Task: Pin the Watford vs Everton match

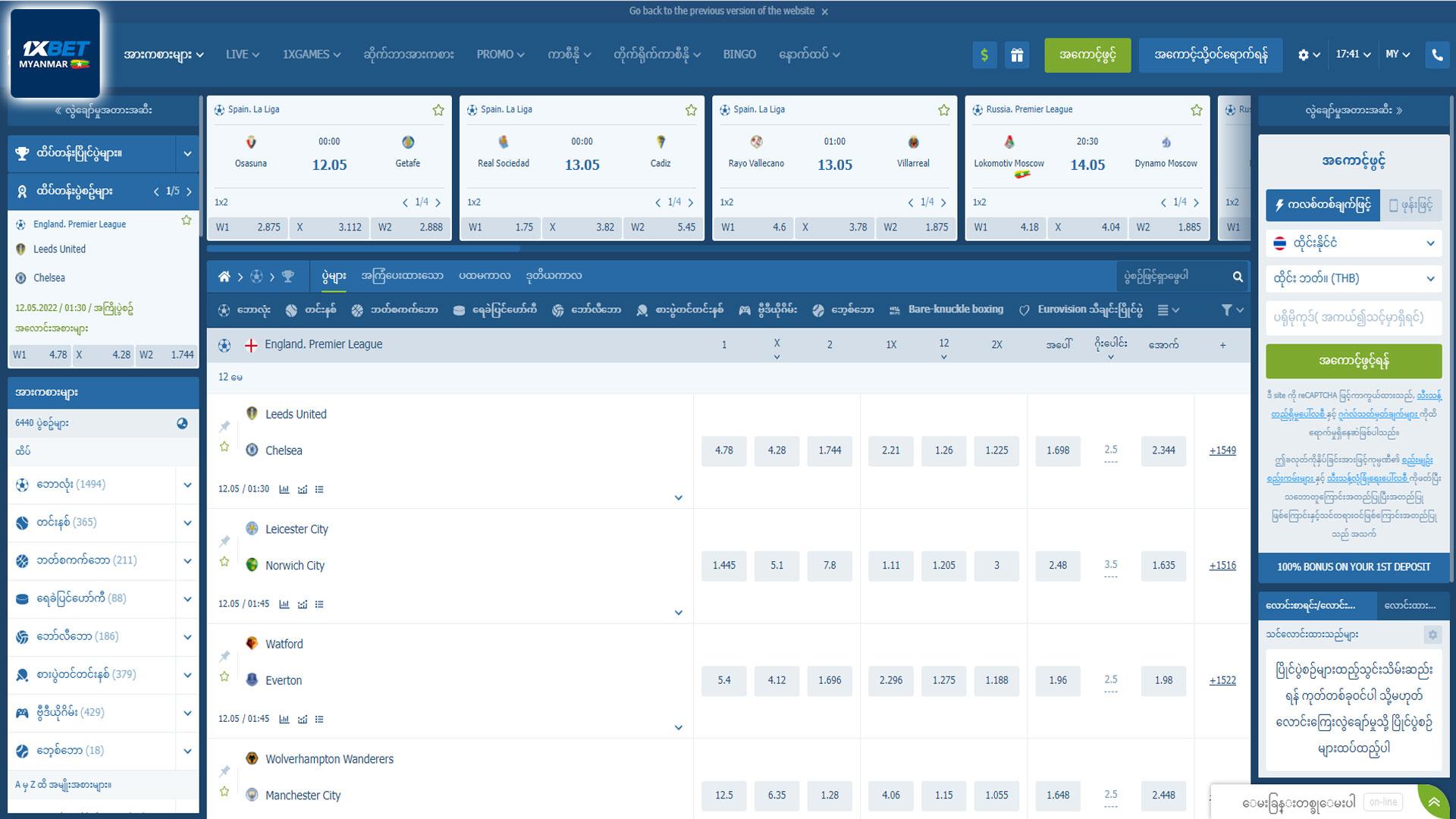Action: click(224, 656)
